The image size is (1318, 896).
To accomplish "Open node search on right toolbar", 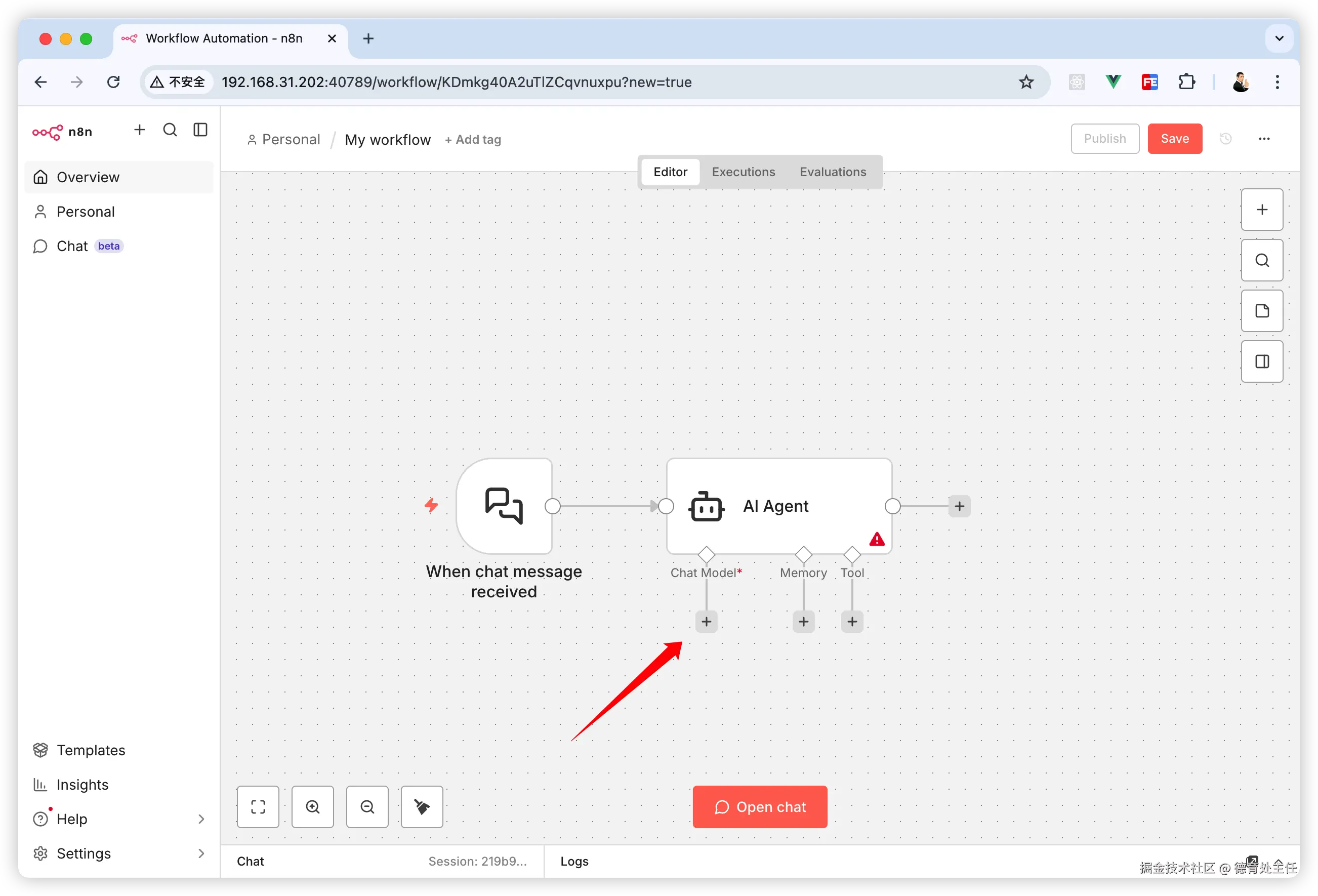I will [1262, 260].
